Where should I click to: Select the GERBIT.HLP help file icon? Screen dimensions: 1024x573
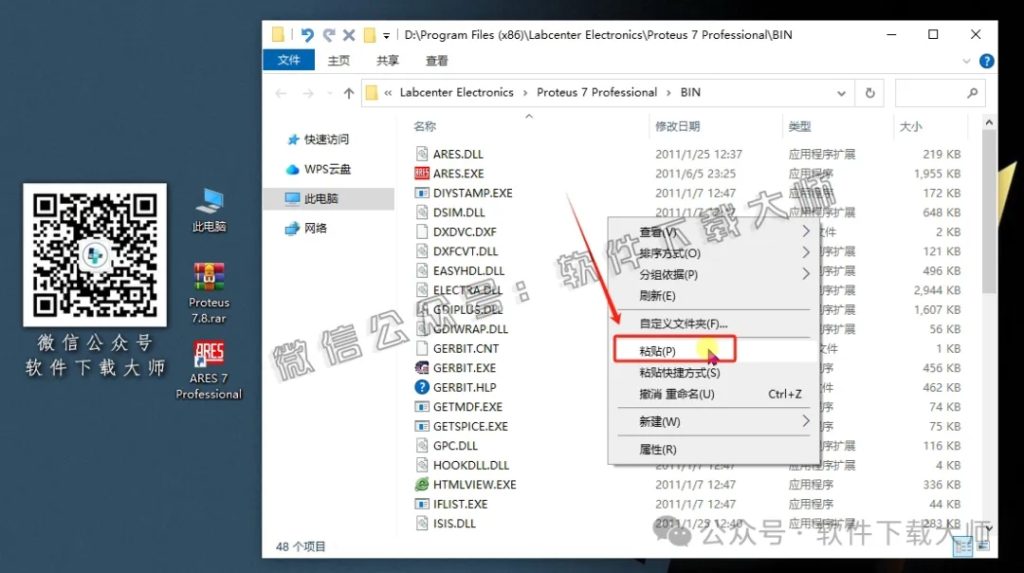(x=422, y=387)
